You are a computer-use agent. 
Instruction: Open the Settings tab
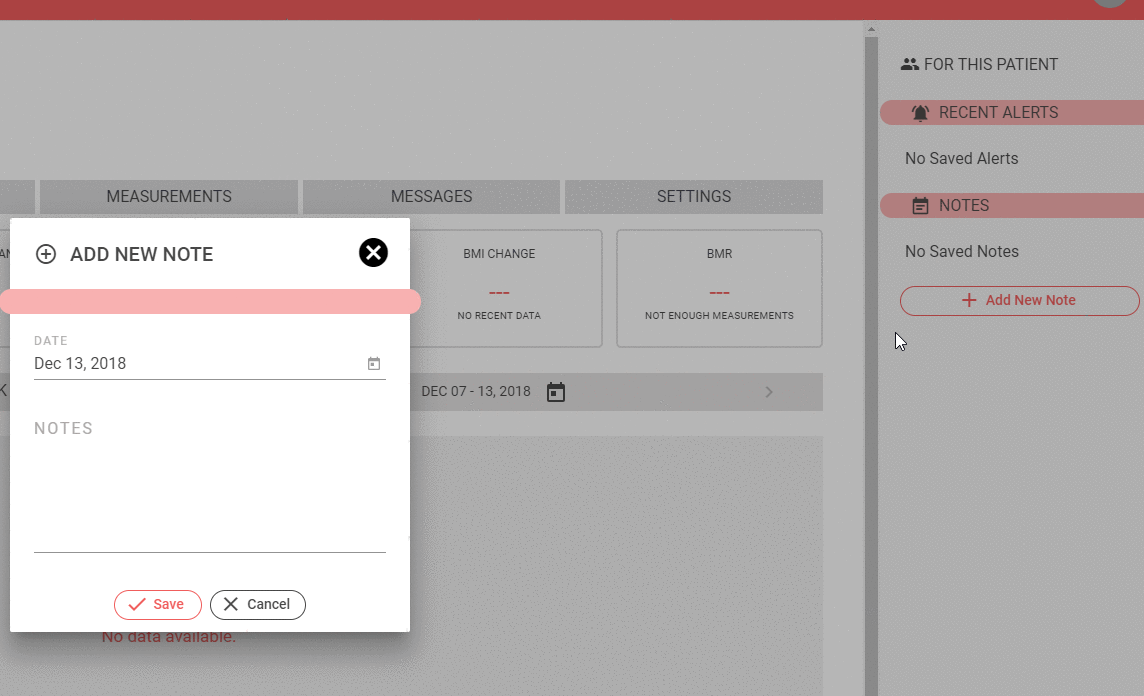[x=694, y=196]
